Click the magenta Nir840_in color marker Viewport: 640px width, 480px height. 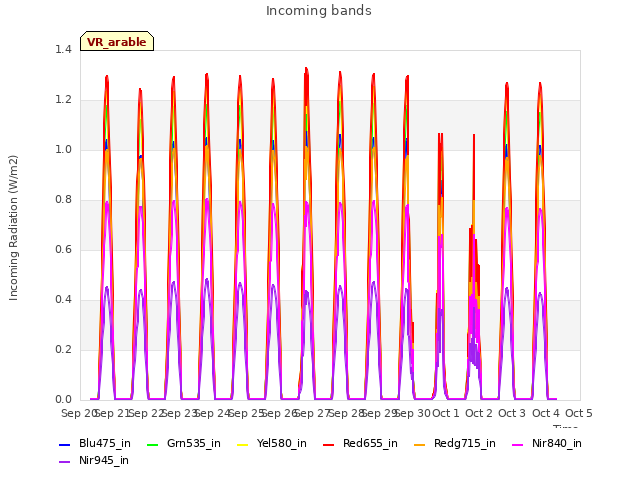[x=518, y=444]
